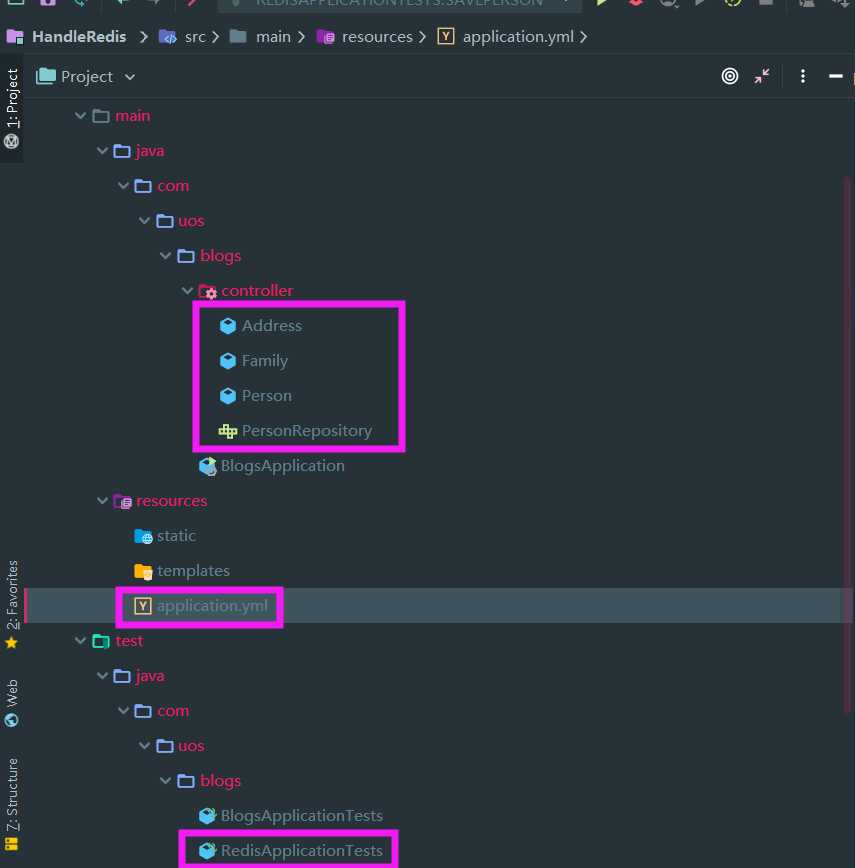Click the project tree vertical scrollbar
This screenshot has width=855, height=868.
(847, 444)
